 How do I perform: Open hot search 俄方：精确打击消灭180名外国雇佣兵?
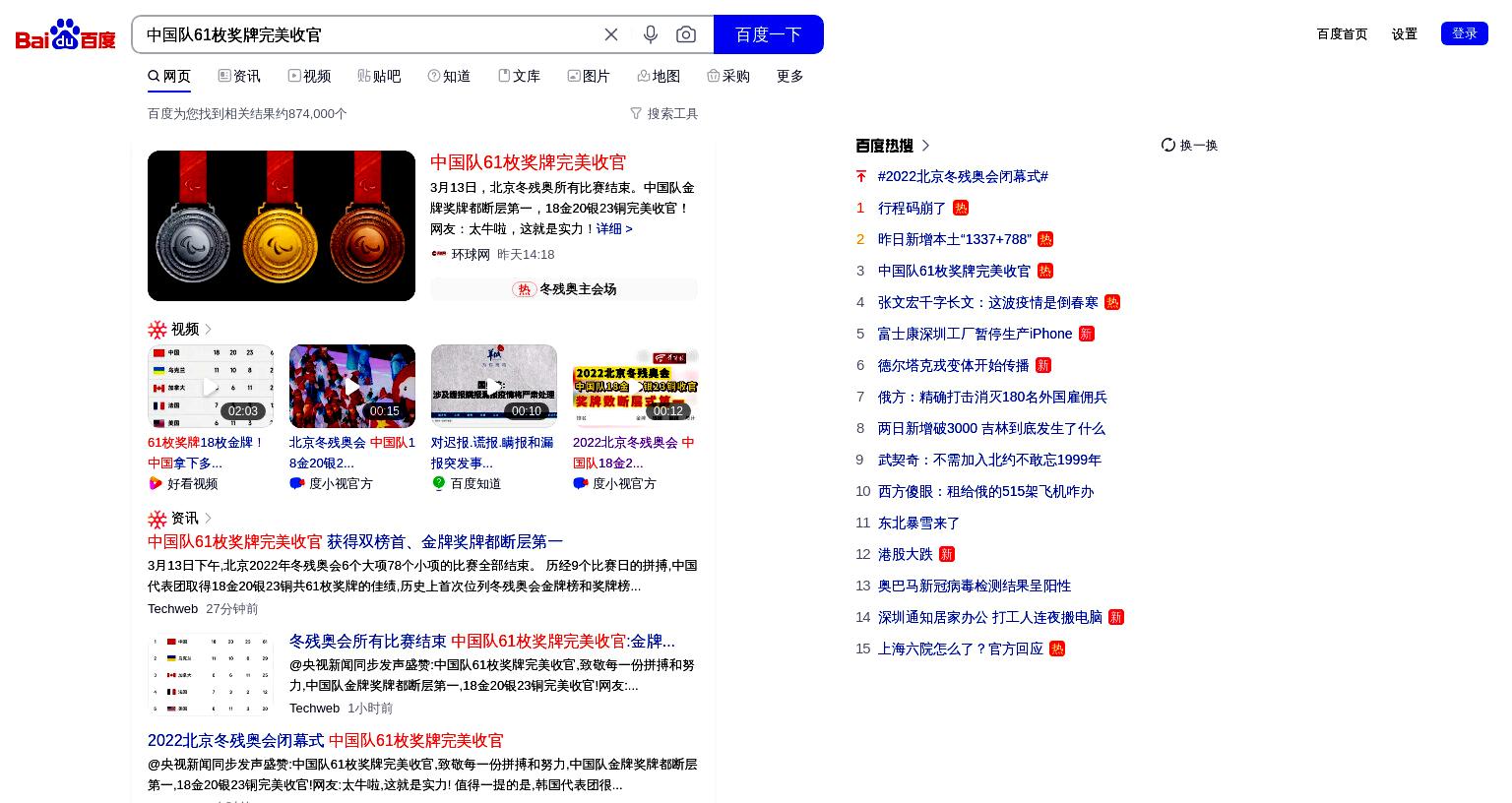[992, 397]
